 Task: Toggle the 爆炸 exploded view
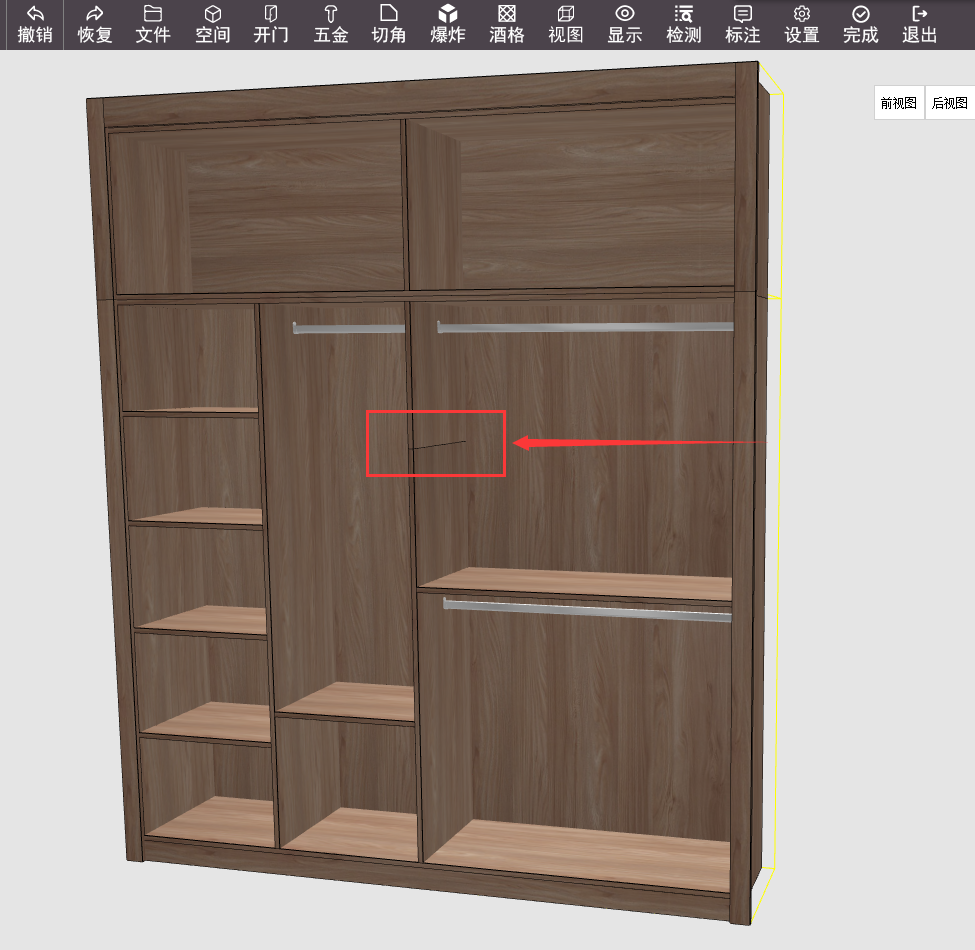(448, 24)
